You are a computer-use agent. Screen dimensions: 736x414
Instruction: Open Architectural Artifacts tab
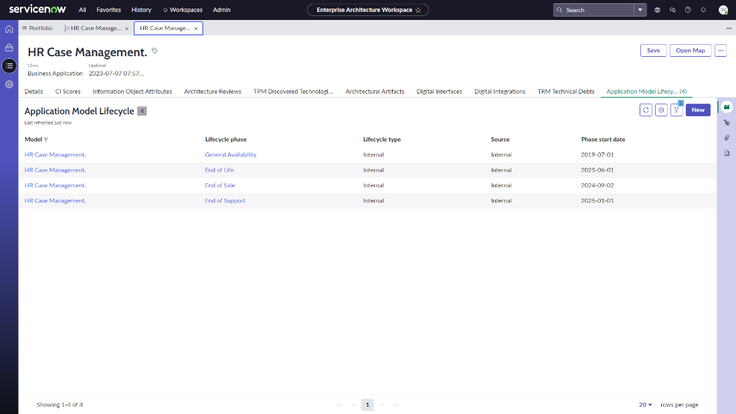point(375,92)
